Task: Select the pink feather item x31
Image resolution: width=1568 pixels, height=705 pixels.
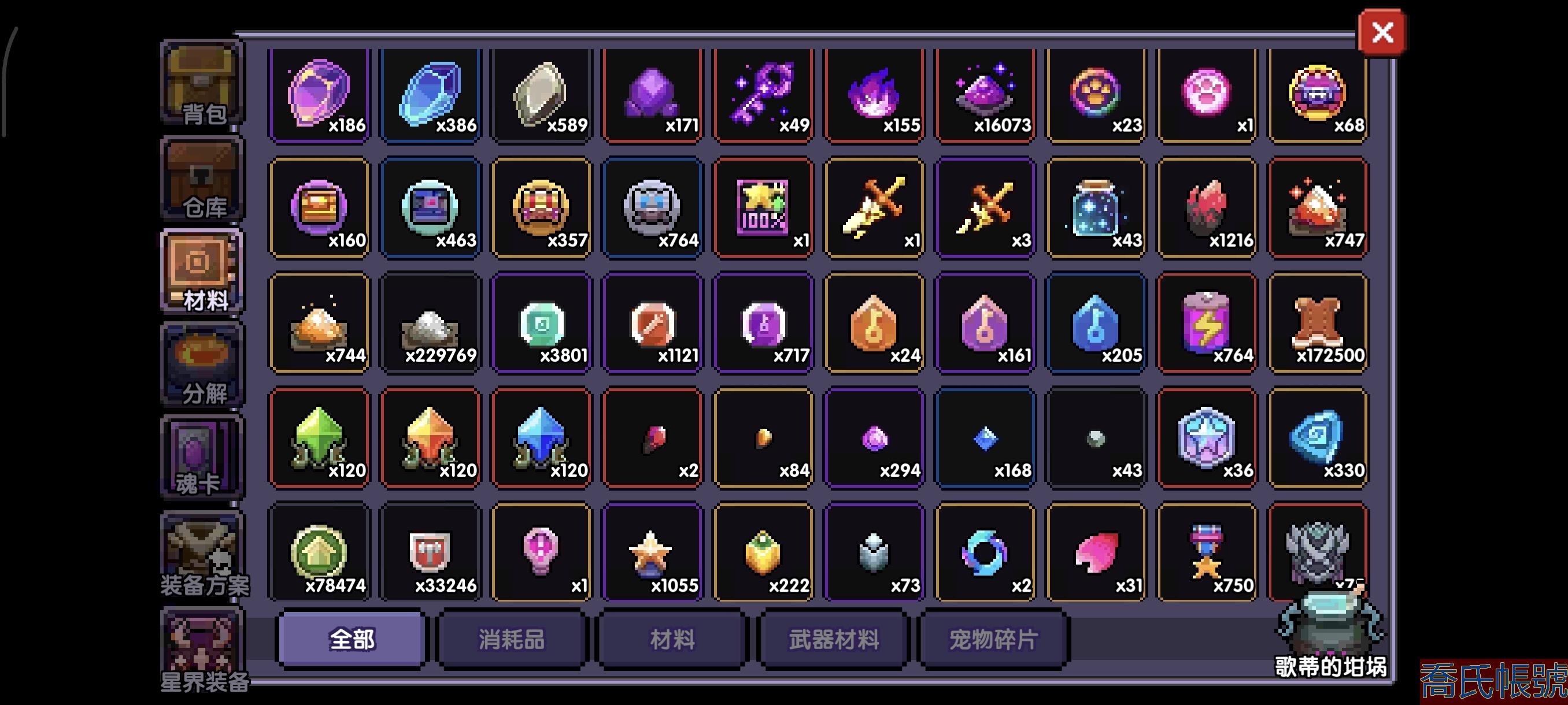Action: (x=1096, y=552)
